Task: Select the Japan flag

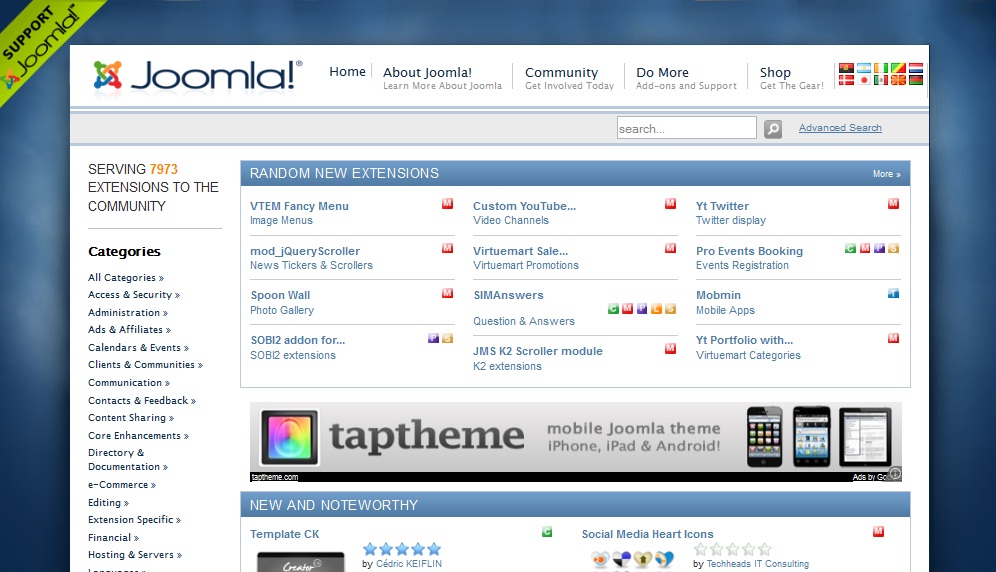Action: tap(863, 80)
